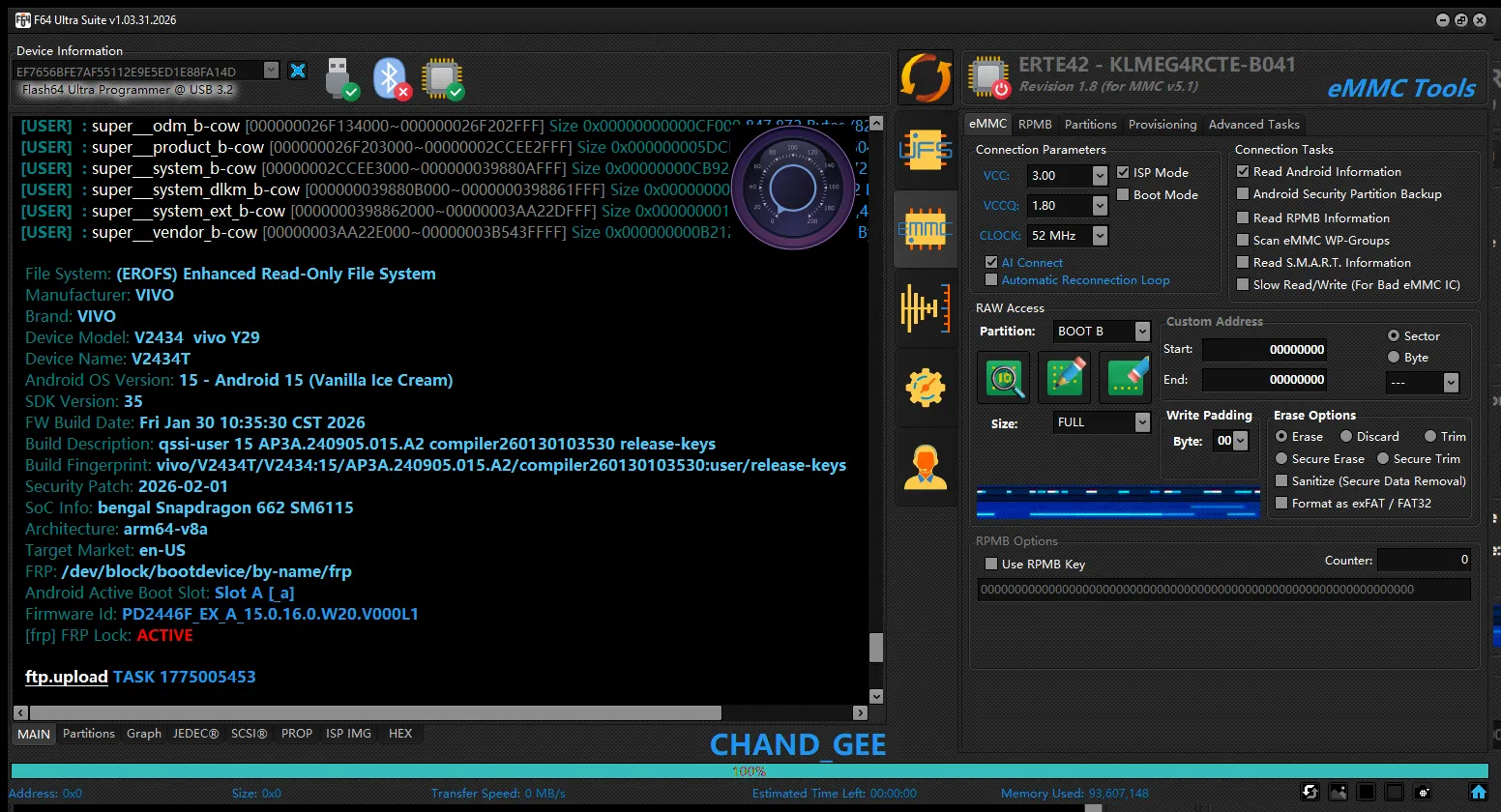The width and height of the screenshot is (1501, 812).
Task: Open the Partition BOOT B dropdown
Action: click(x=1142, y=332)
